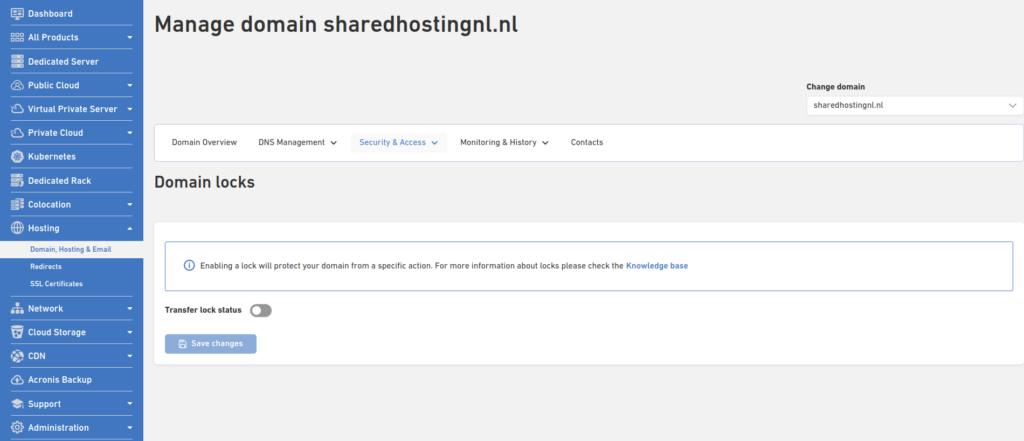This screenshot has width=1024, height=441.
Task: Expand the All Products sidebar arrow
Action: [x=130, y=37]
